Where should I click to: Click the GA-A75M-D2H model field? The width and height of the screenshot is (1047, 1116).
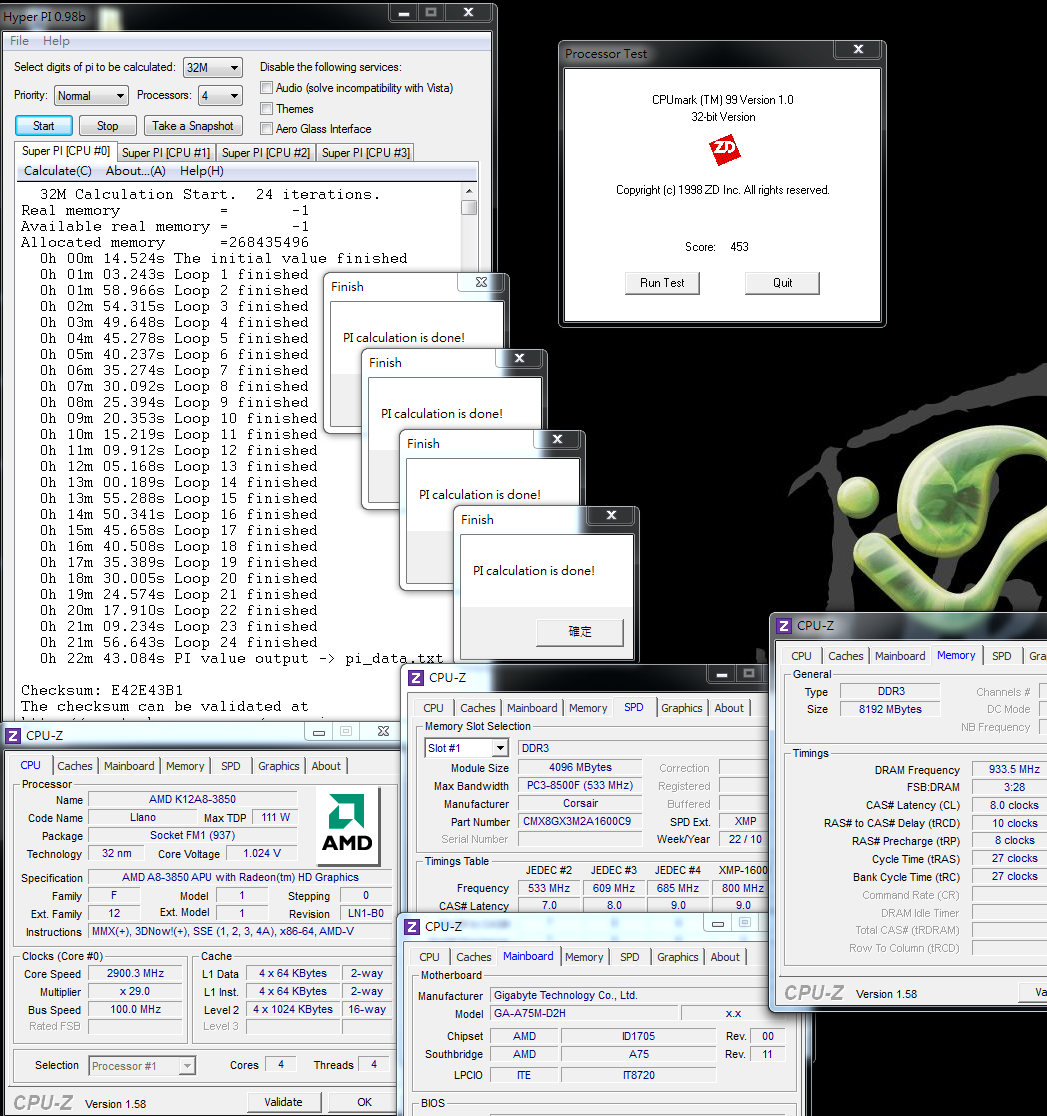click(584, 1014)
